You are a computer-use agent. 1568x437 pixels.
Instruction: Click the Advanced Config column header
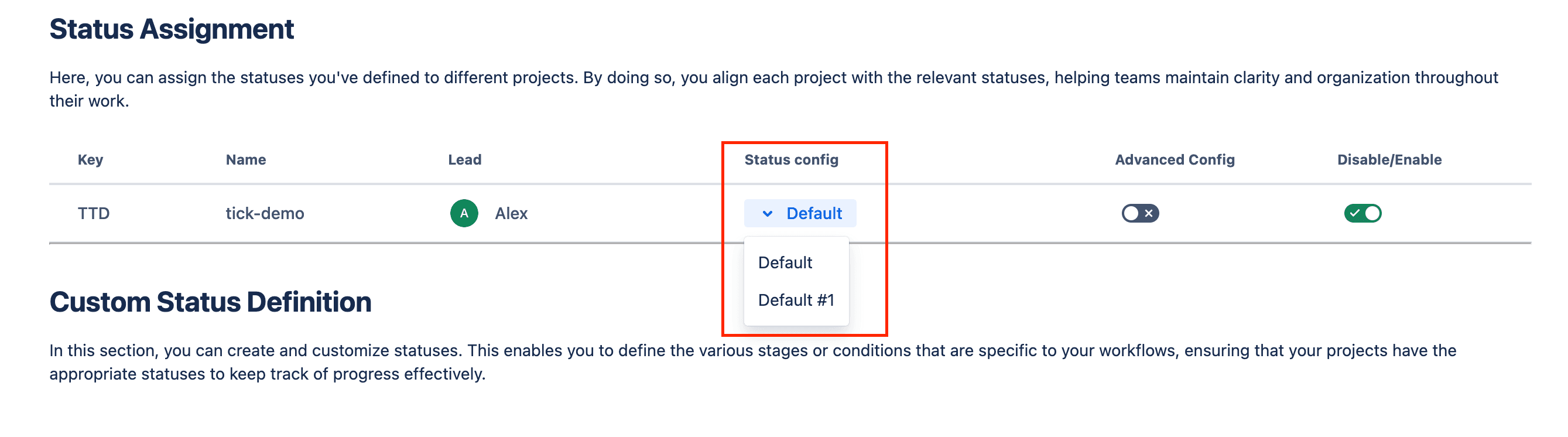click(1174, 159)
